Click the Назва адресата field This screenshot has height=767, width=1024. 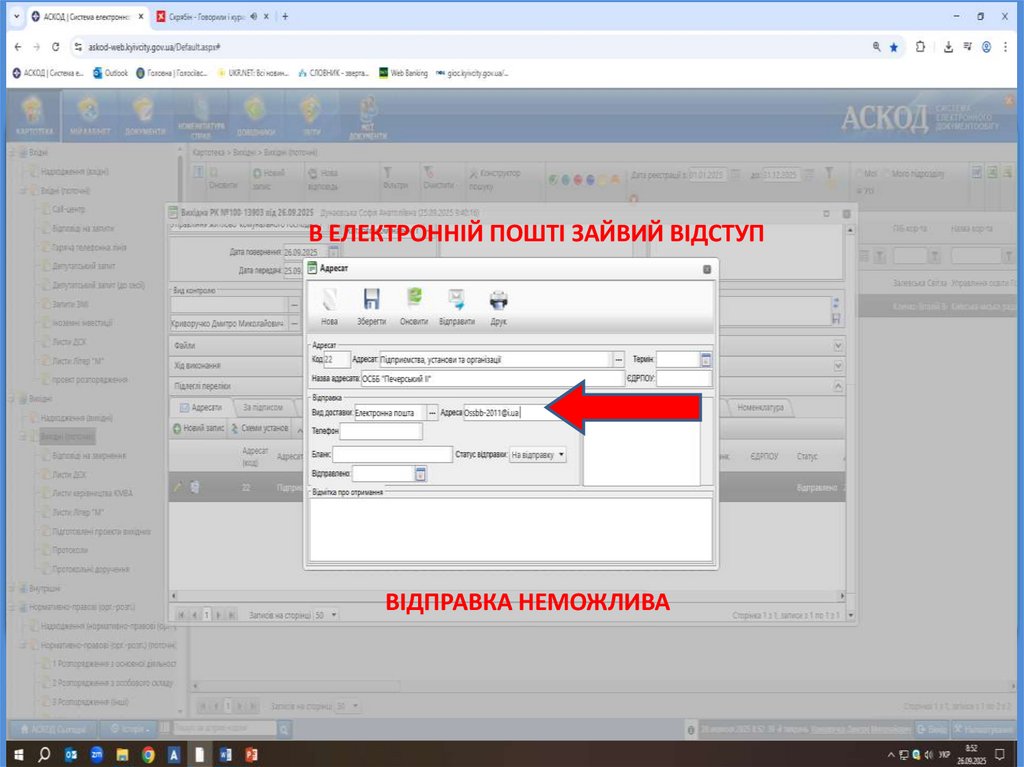coord(492,378)
